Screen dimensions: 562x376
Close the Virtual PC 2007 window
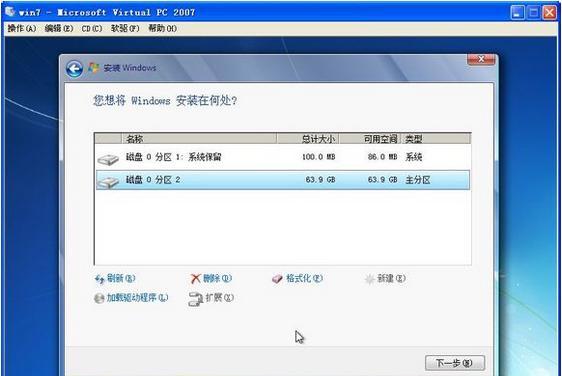(x=549, y=13)
